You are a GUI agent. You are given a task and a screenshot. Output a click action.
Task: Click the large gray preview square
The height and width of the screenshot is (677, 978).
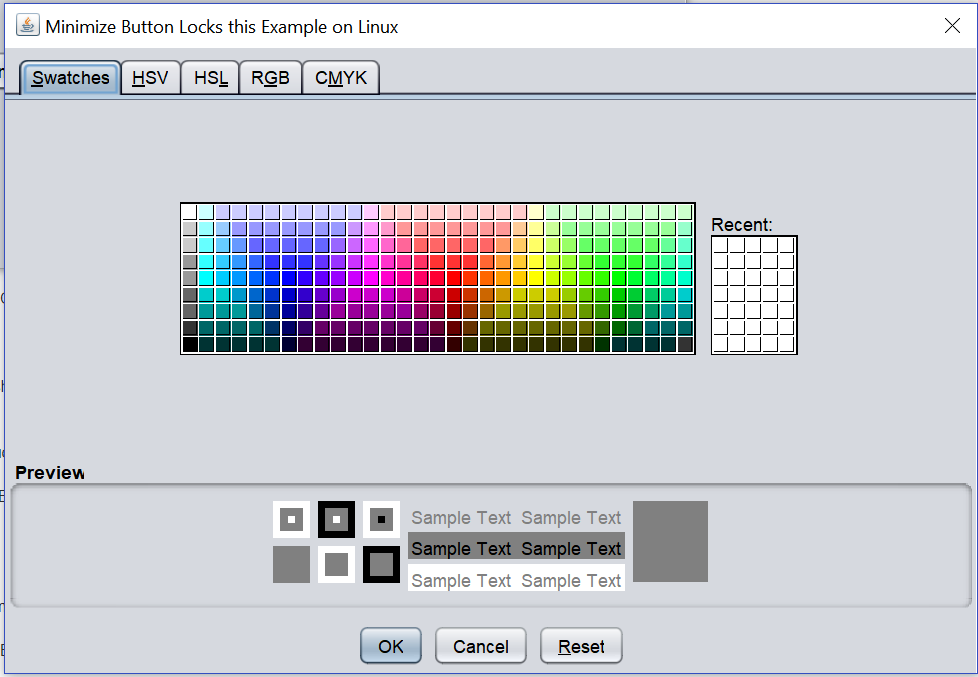click(x=670, y=541)
